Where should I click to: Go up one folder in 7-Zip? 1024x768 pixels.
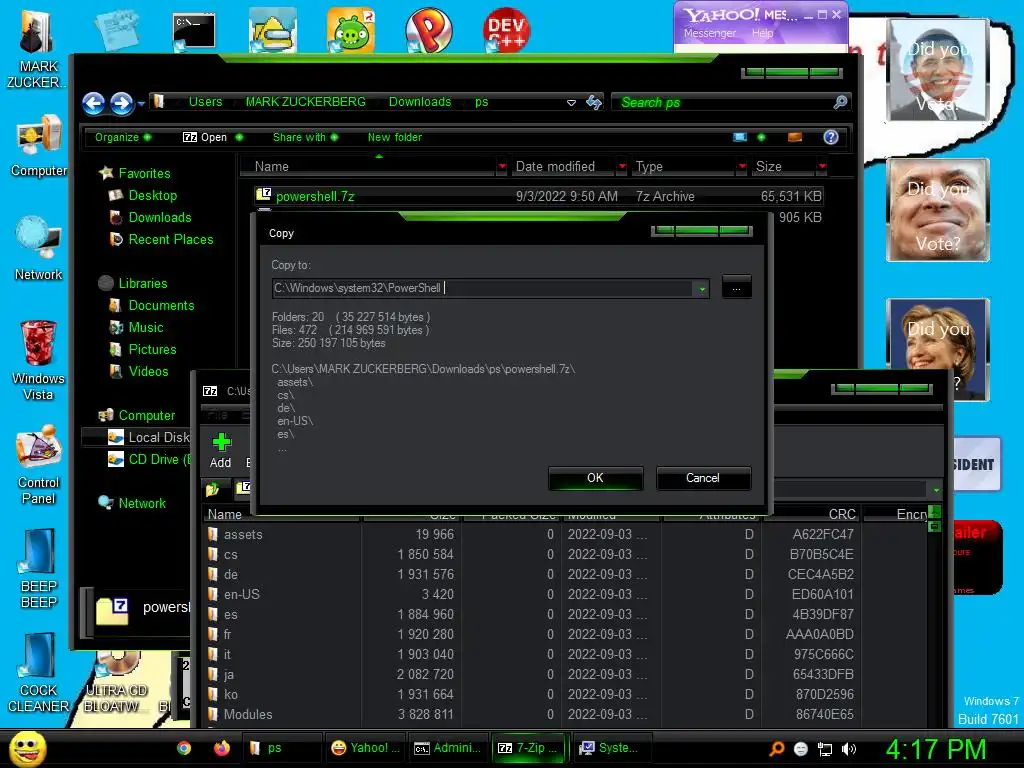213,488
